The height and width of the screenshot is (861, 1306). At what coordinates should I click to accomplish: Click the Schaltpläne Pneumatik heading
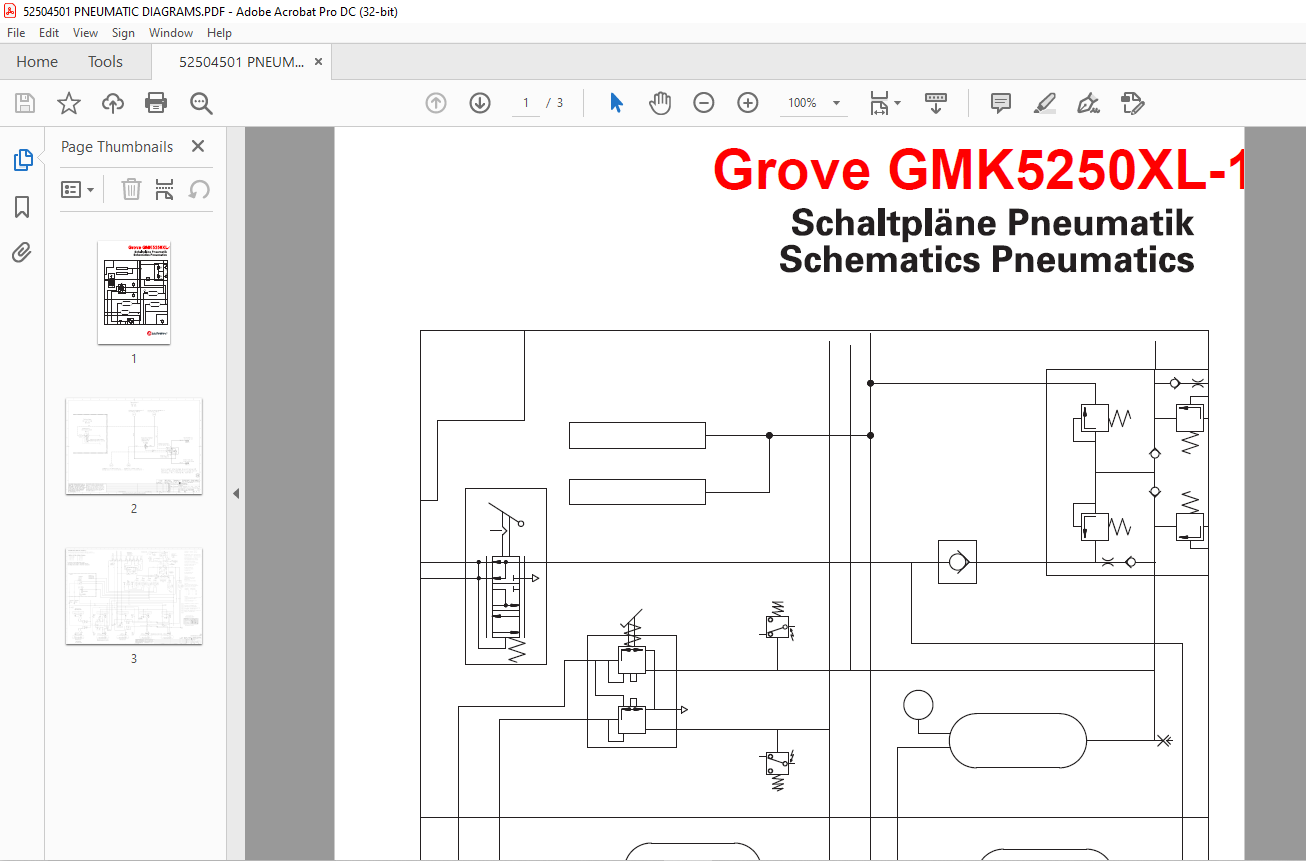992,222
